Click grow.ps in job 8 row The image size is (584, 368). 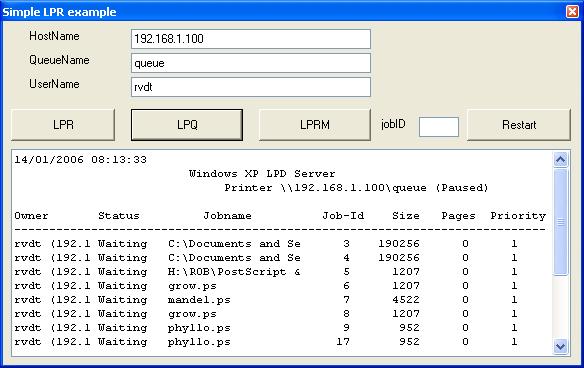(192, 314)
